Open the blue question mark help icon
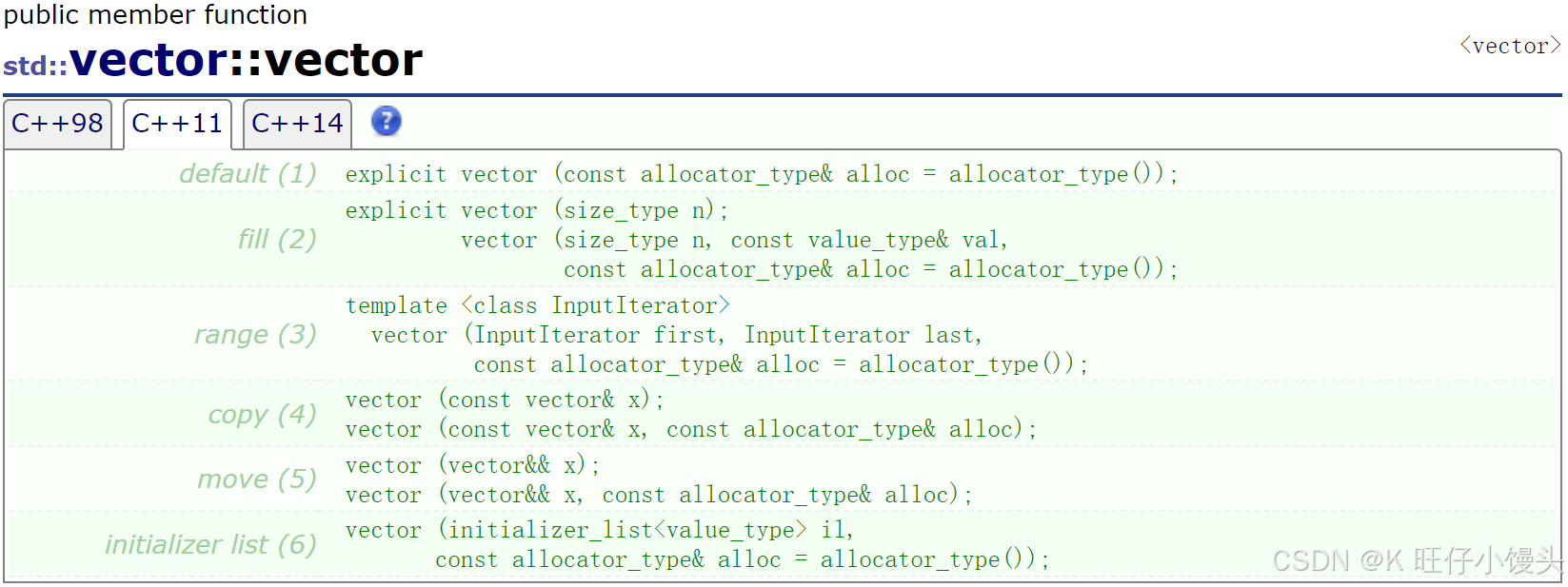This screenshot has height=587, width=1568. pyautogui.click(x=386, y=121)
